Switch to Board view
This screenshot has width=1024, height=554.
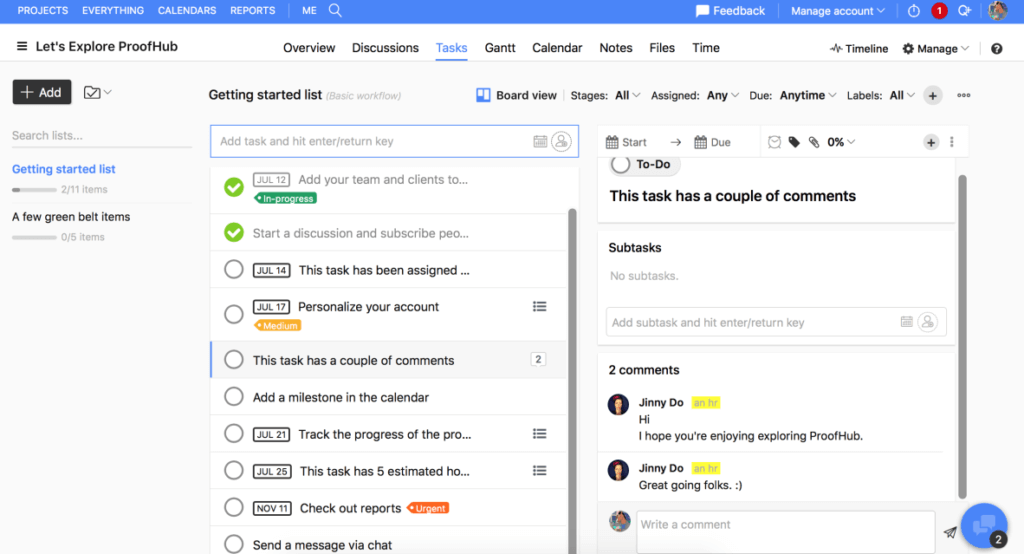coord(517,95)
